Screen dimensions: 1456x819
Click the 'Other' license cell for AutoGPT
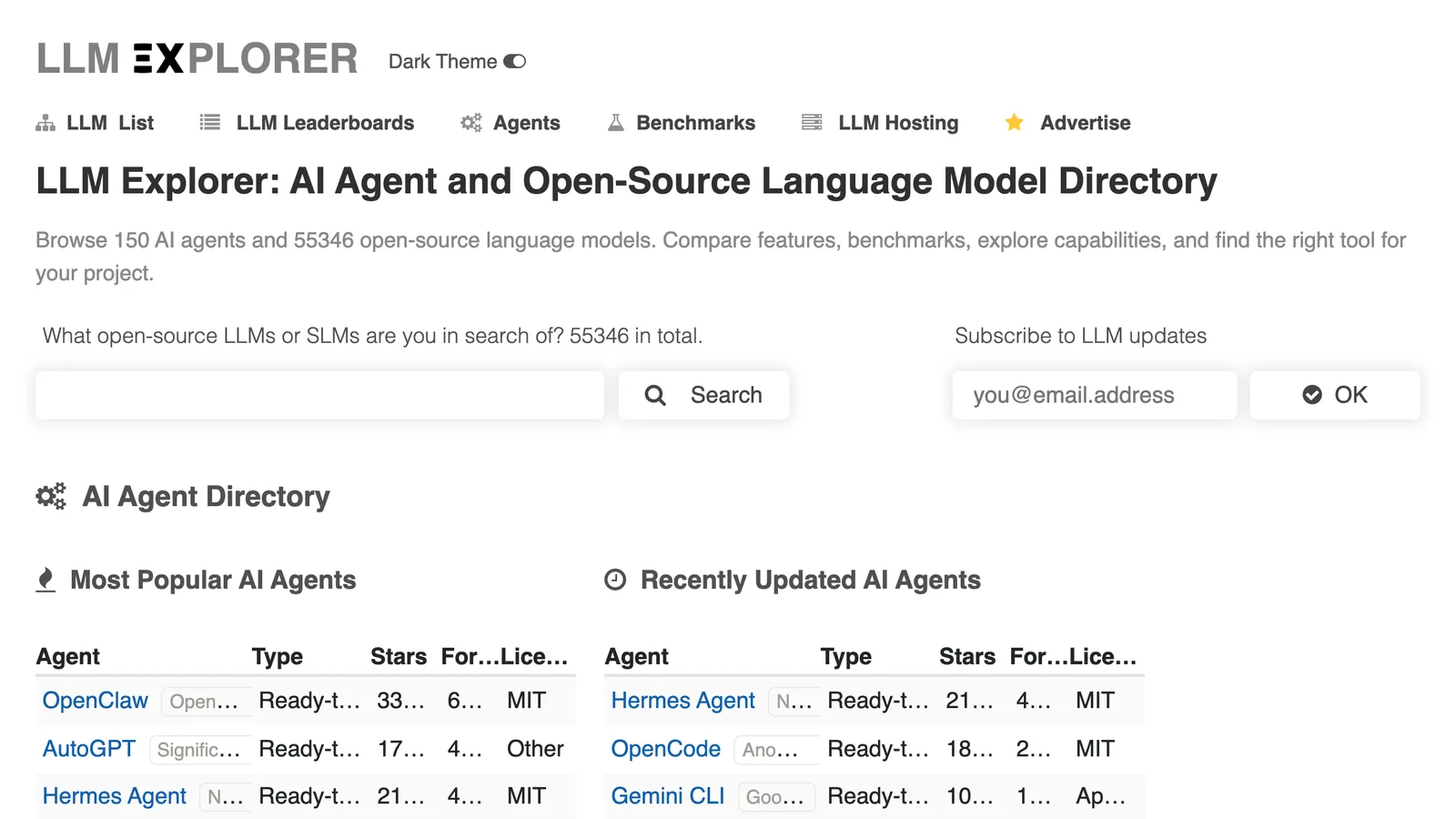pos(535,749)
